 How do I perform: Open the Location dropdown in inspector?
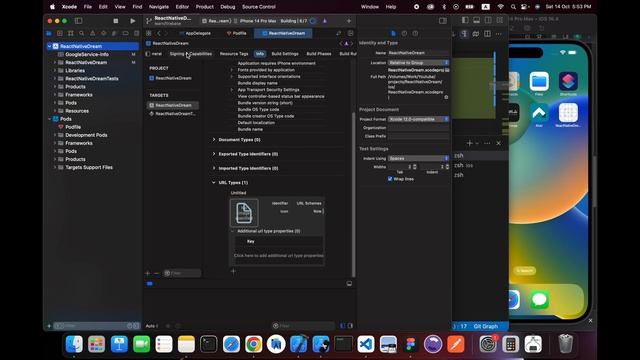(x=418, y=62)
